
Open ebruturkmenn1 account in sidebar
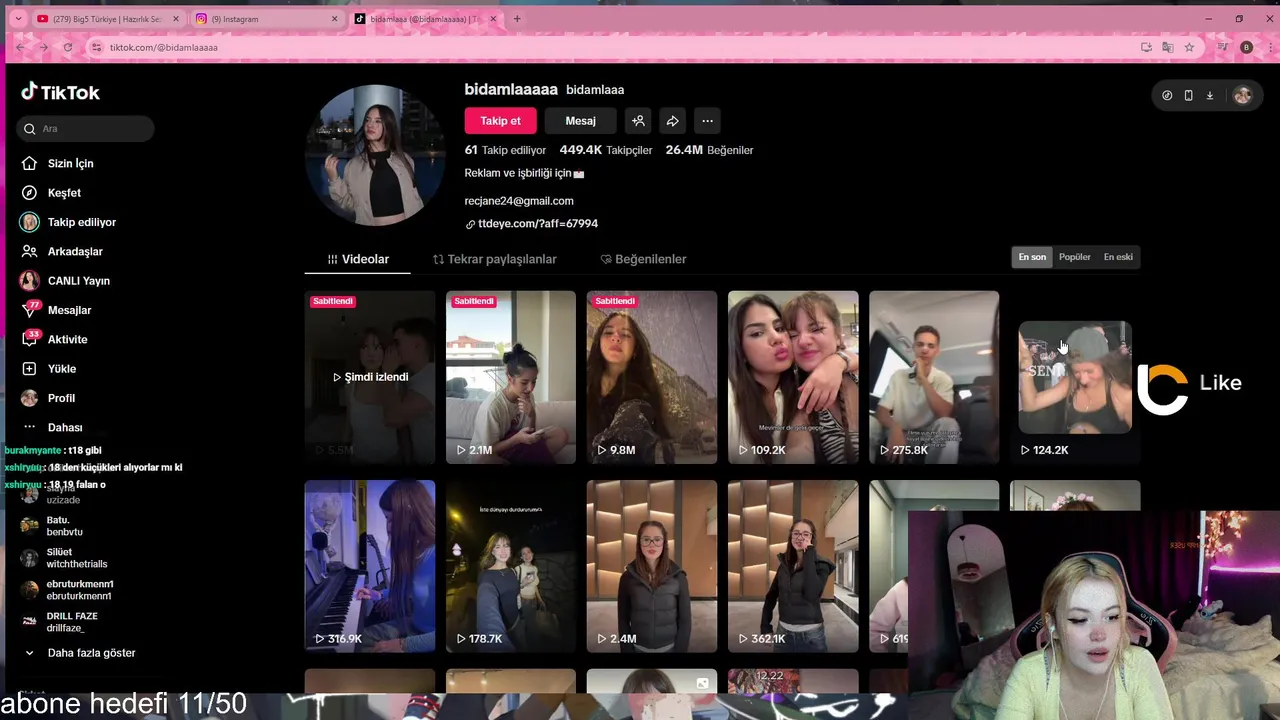[x=66, y=590]
